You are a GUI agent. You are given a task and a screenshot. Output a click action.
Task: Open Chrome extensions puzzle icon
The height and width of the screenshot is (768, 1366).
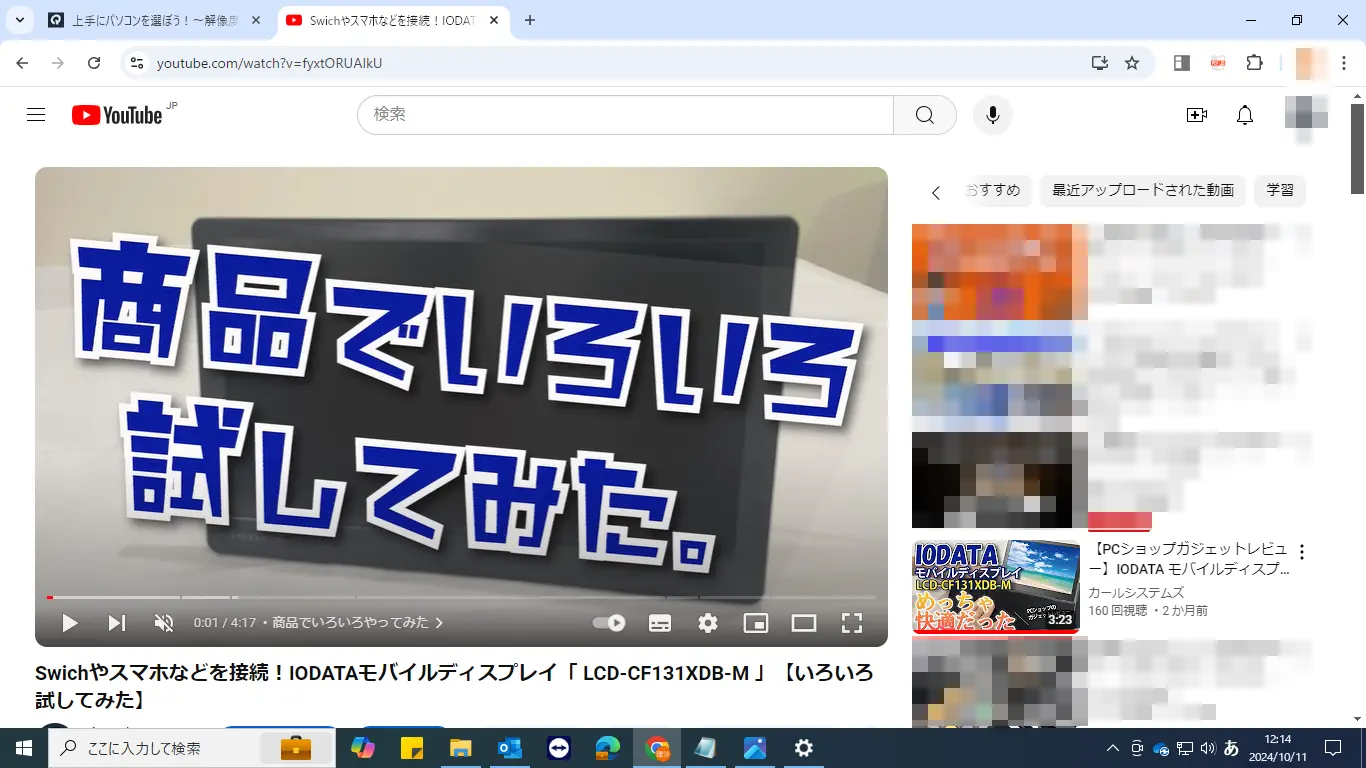1255,63
